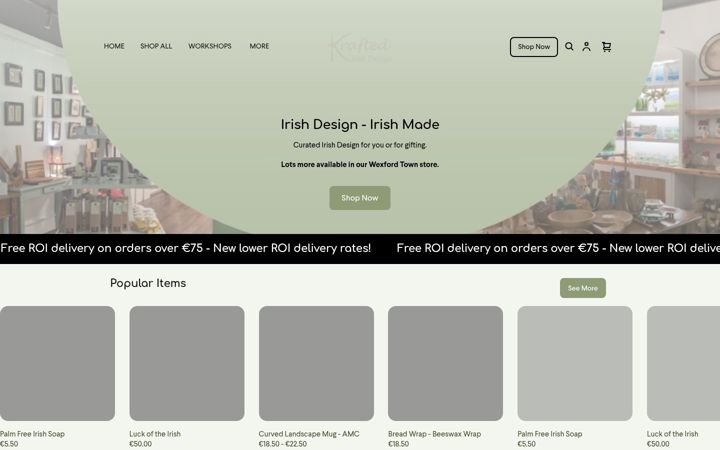Click the Krafted logo in header
Viewport: 720px width, 450px height.
[x=360, y=47]
